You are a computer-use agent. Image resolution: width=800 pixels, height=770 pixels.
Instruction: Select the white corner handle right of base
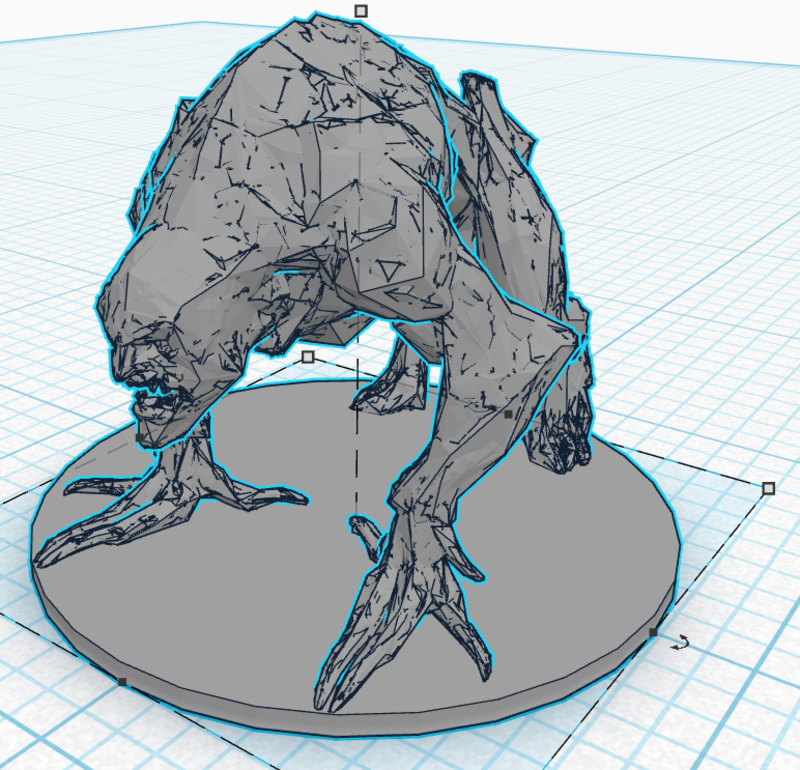click(x=768, y=488)
